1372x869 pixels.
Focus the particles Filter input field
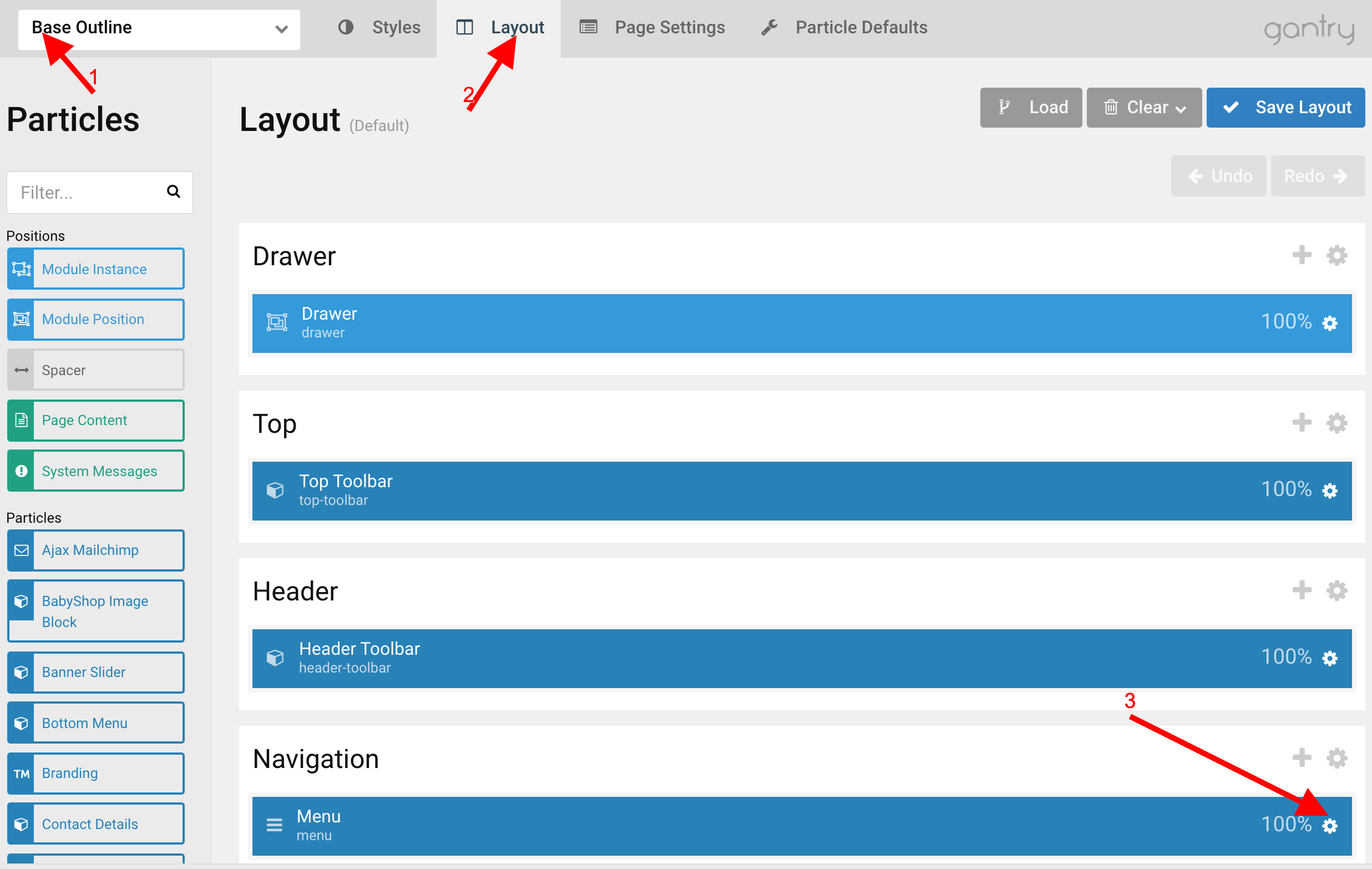(85, 193)
